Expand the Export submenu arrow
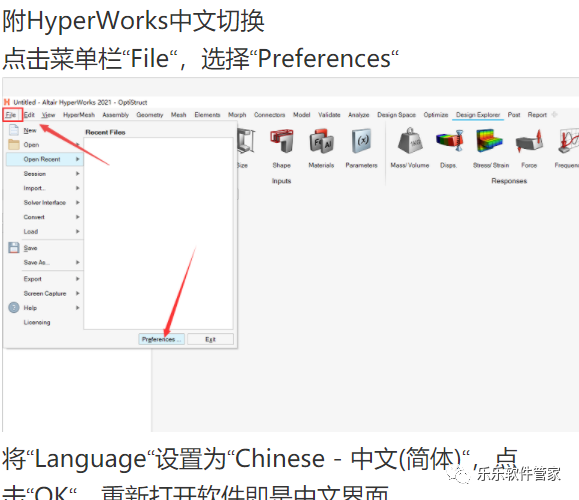The image size is (579, 500). (78, 279)
